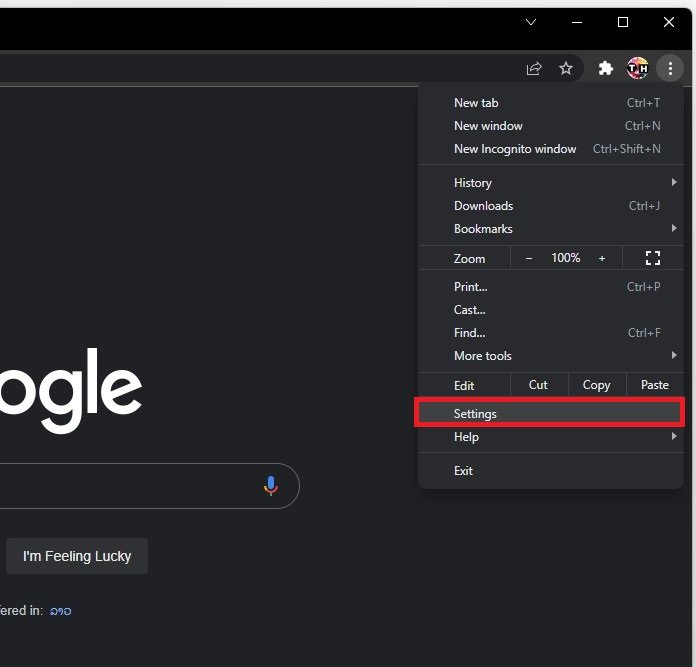Click the share this page icon

point(534,68)
